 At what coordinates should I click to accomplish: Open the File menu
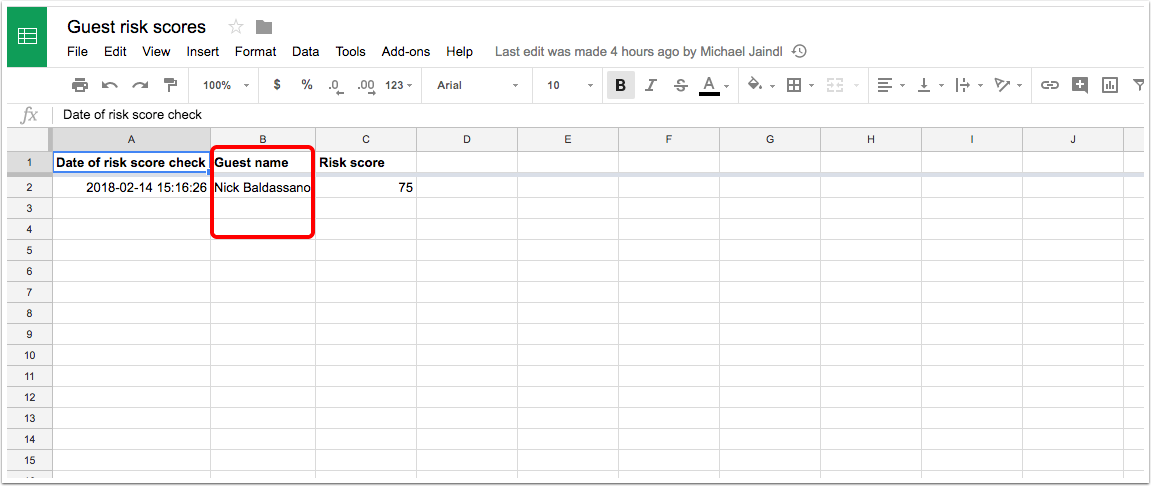click(x=77, y=51)
